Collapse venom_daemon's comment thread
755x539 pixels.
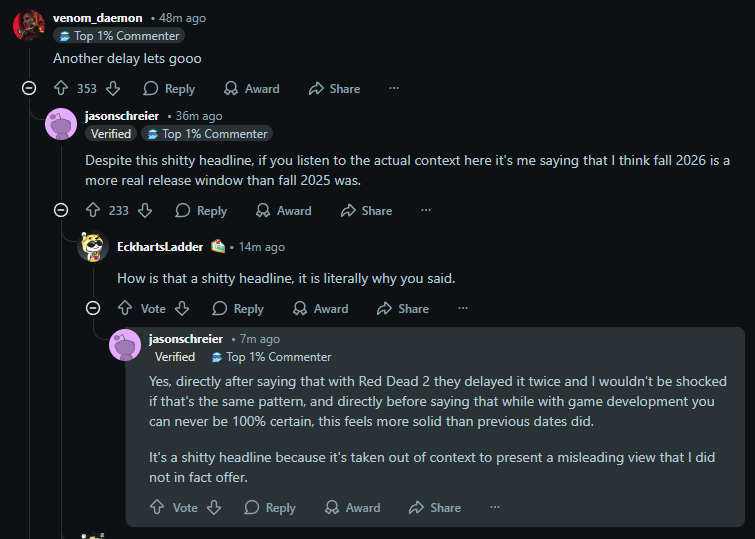29,89
